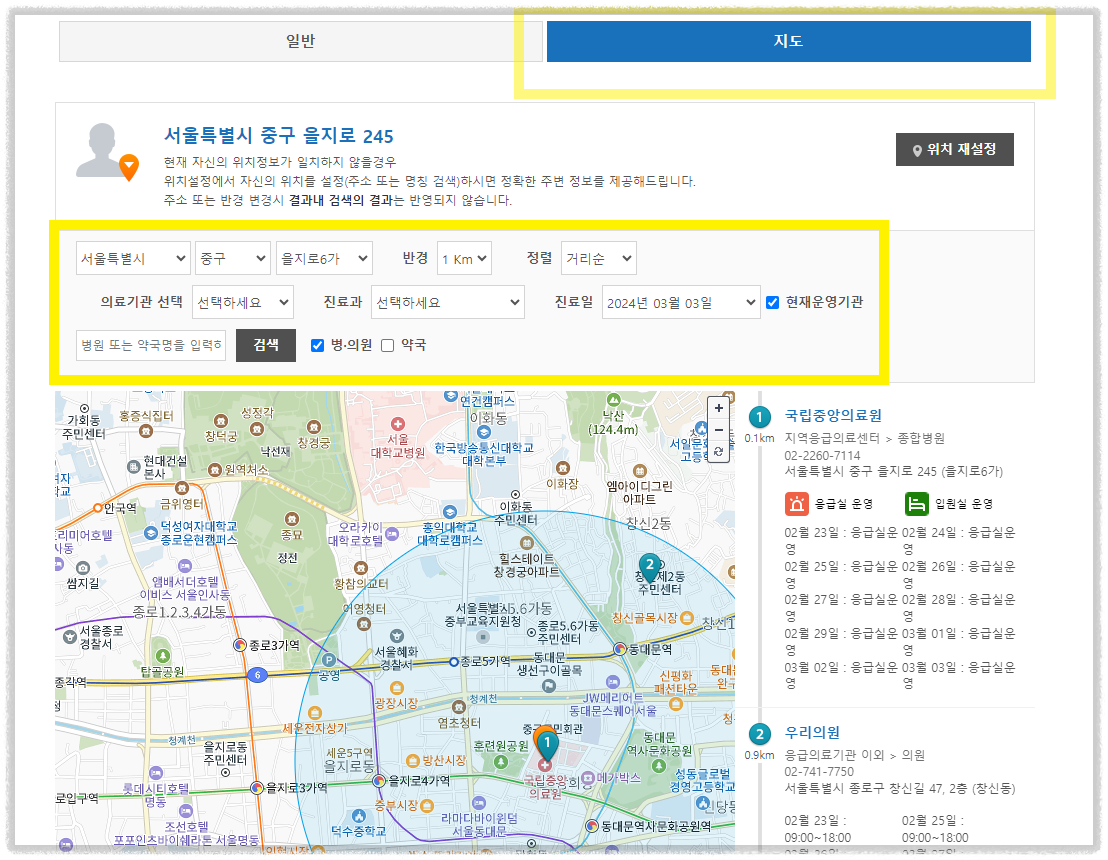Click route 6 badge on the map
The height and width of the screenshot is (860, 1108).
(x=257, y=675)
